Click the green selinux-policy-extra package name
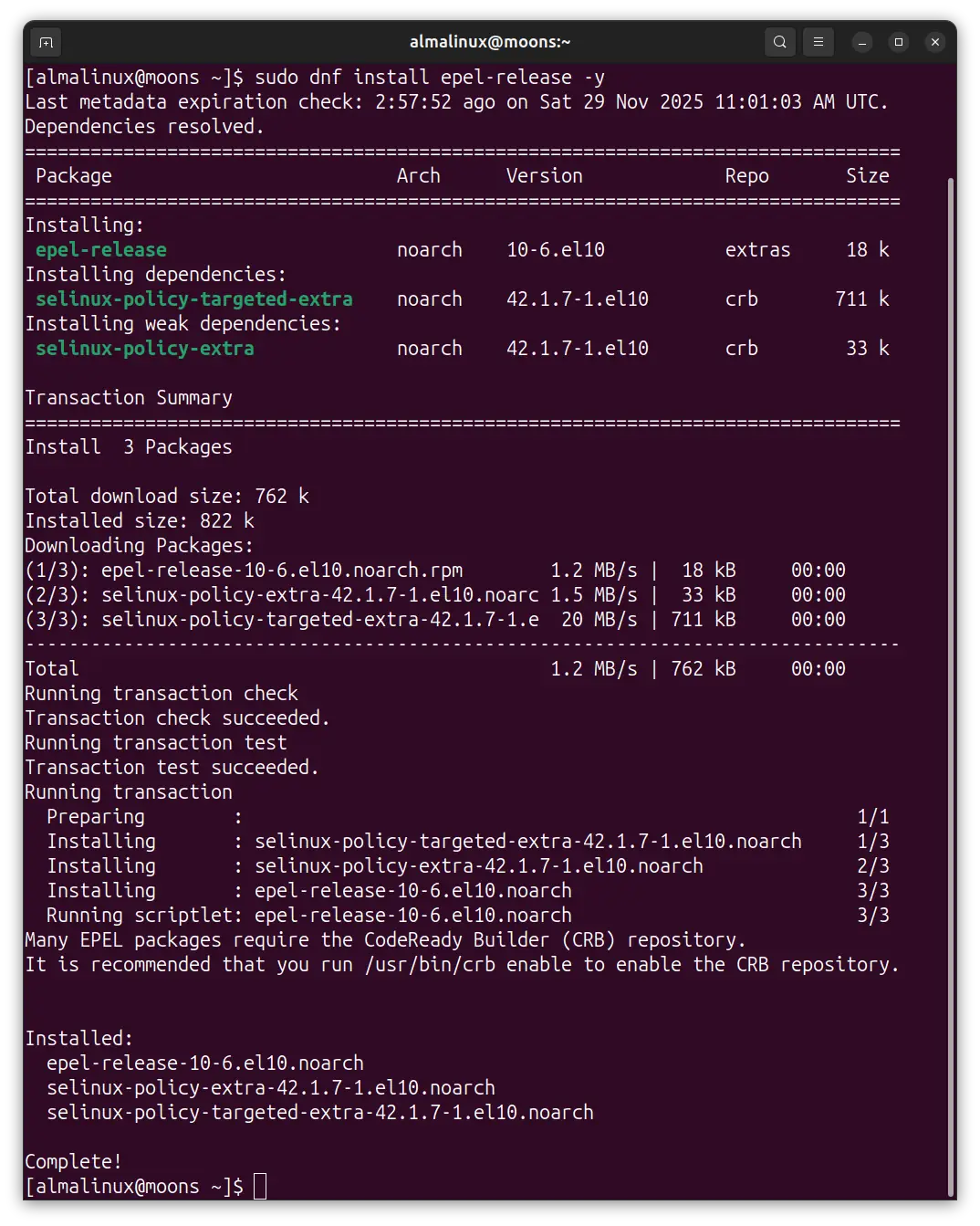Image resolution: width=980 pixels, height=1226 pixels. pos(145,349)
